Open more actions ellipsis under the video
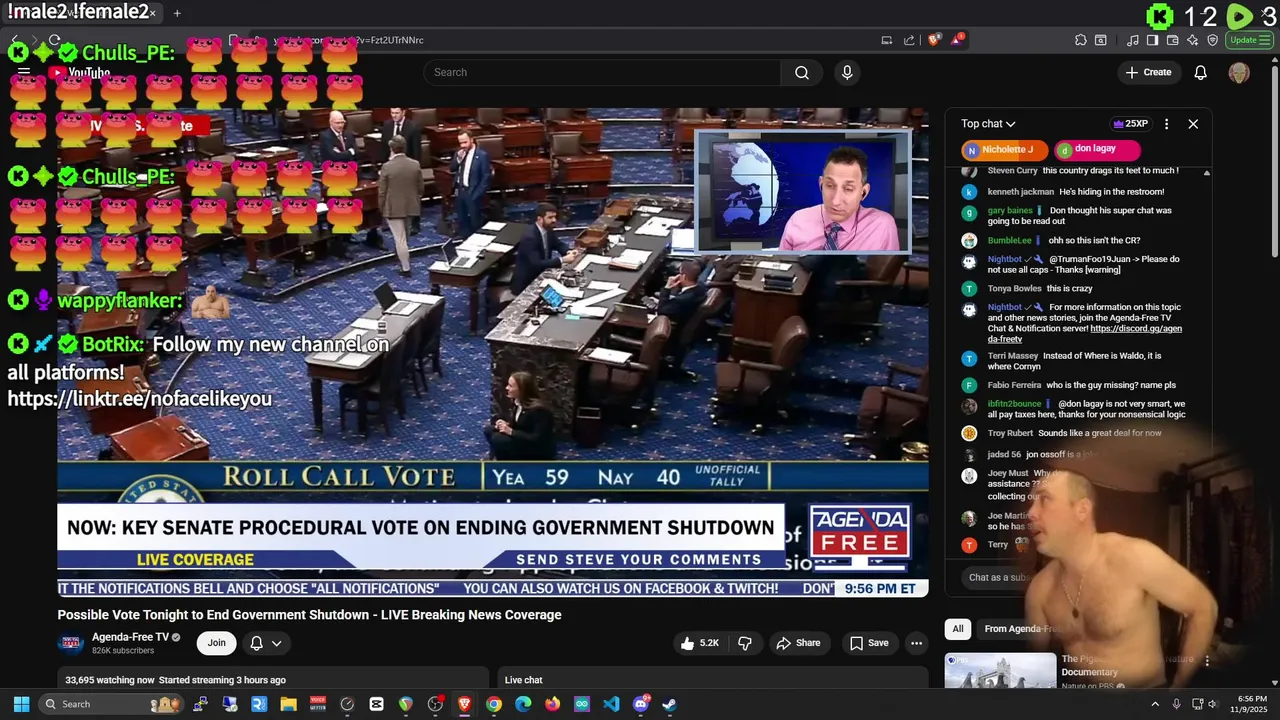The image size is (1280, 720). pyautogui.click(x=916, y=643)
